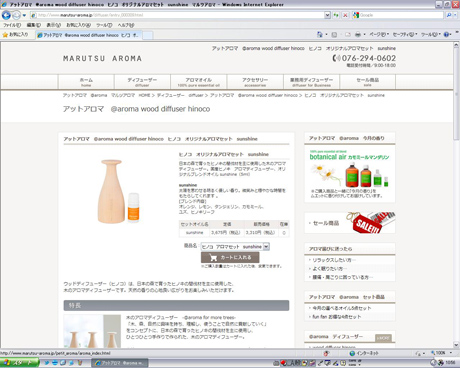Click the Home icon in command bar
Viewport: 460px width, 368px height.
coord(319,34)
